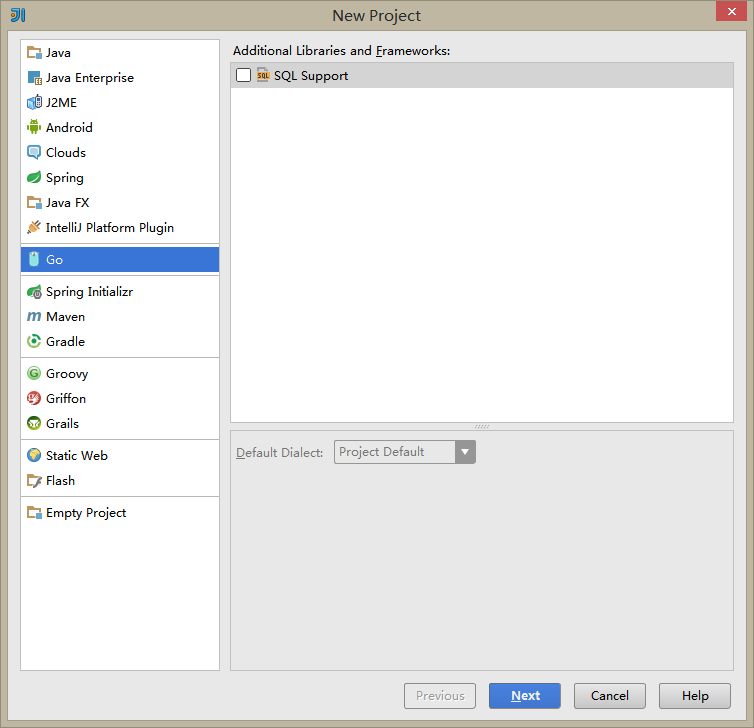Viewport: 754px width, 728px height.
Task: Close the New Project dialog
Action: (731, 11)
